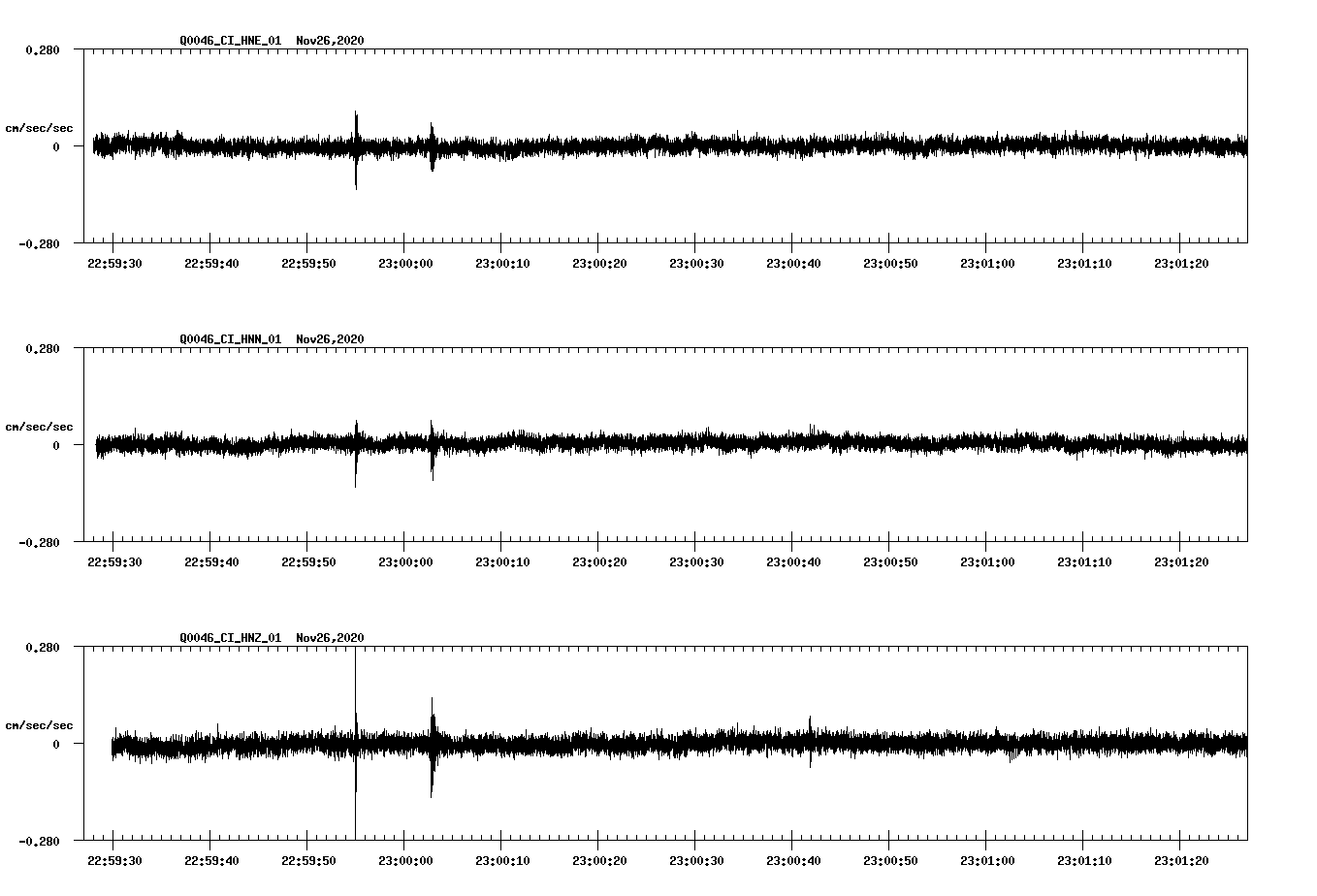Select the Q0046_CI_HNN_01 trace title

pyautogui.click(x=230, y=339)
